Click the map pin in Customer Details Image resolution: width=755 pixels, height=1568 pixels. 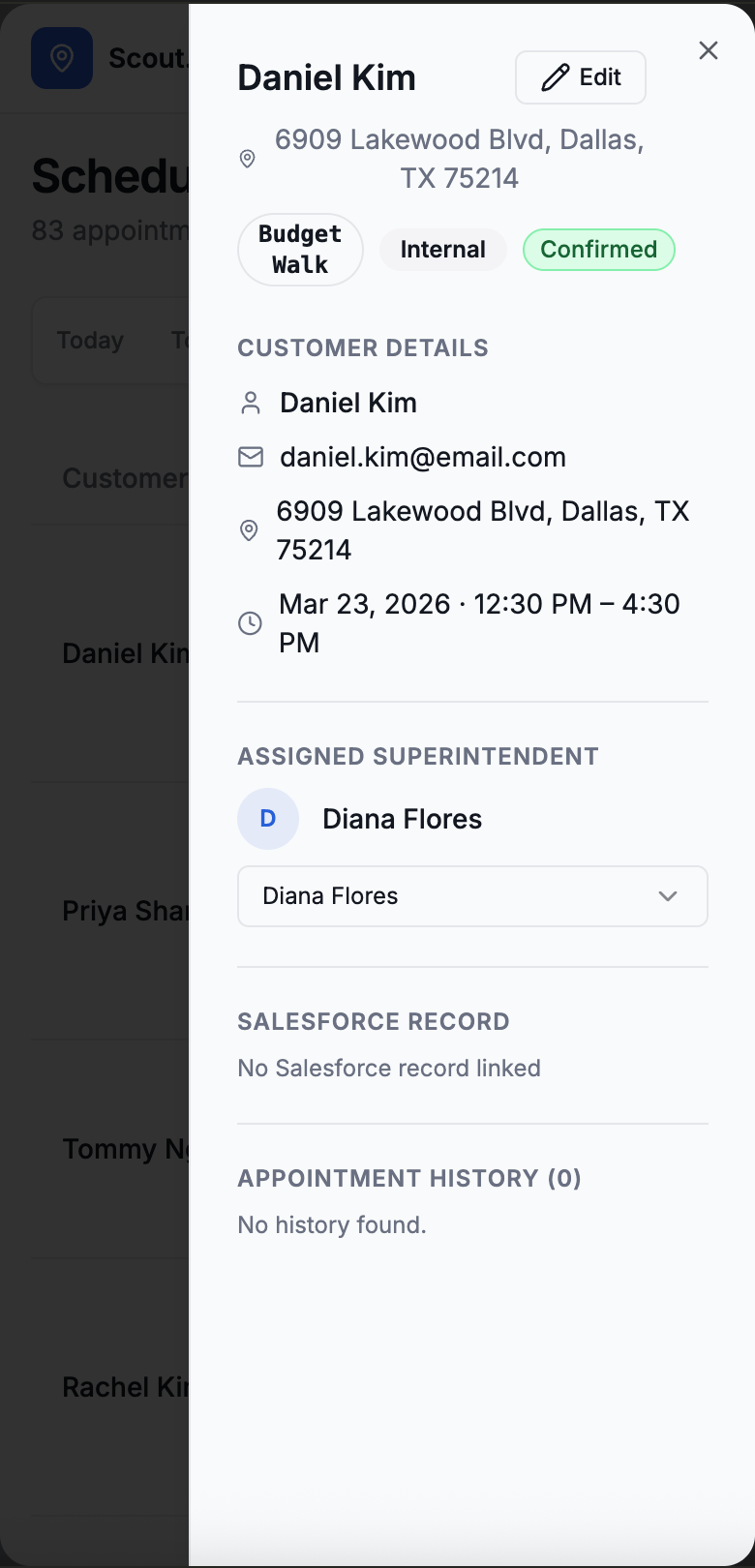pos(249,530)
